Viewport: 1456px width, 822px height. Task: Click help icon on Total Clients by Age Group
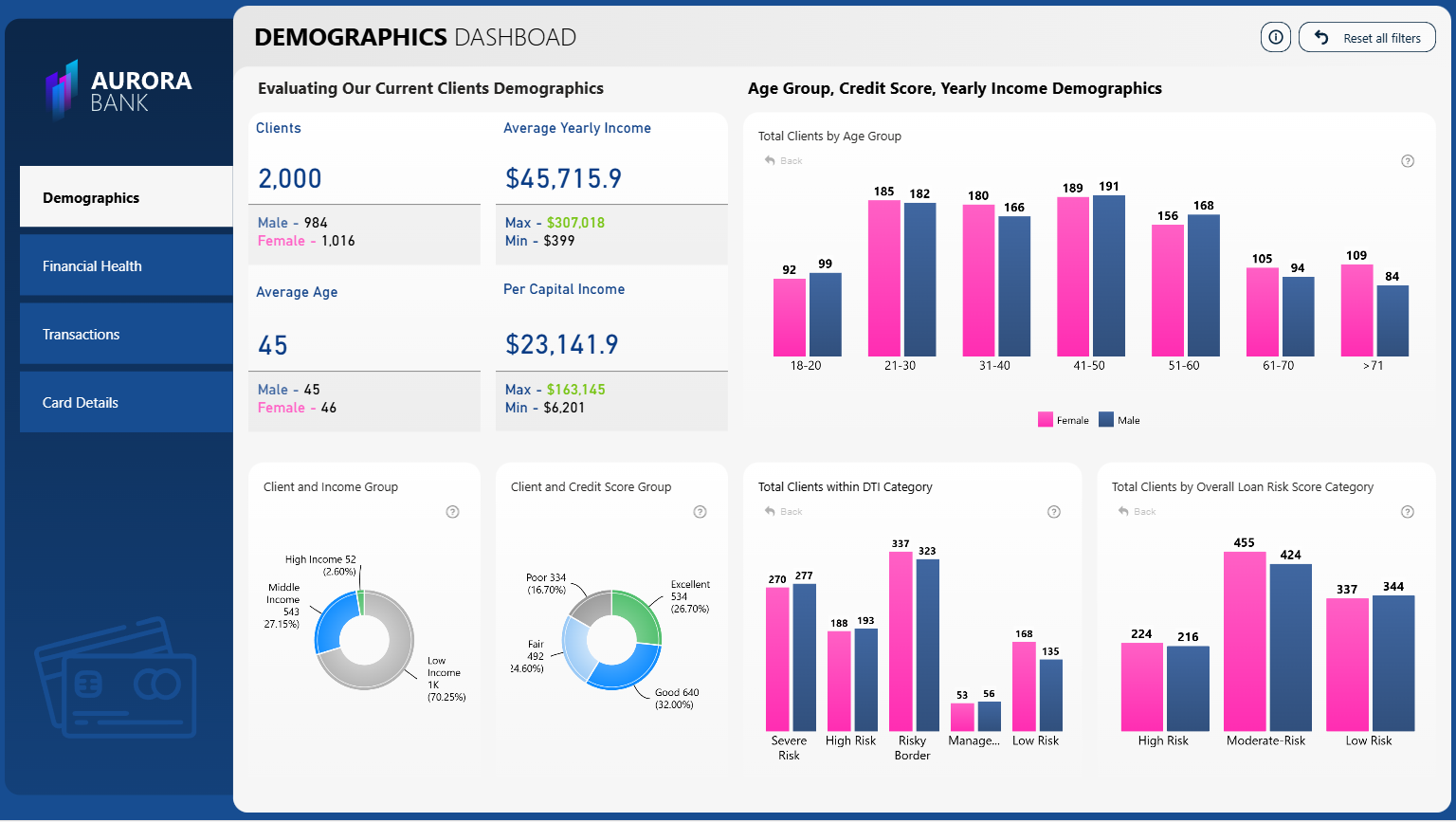[x=1408, y=161]
